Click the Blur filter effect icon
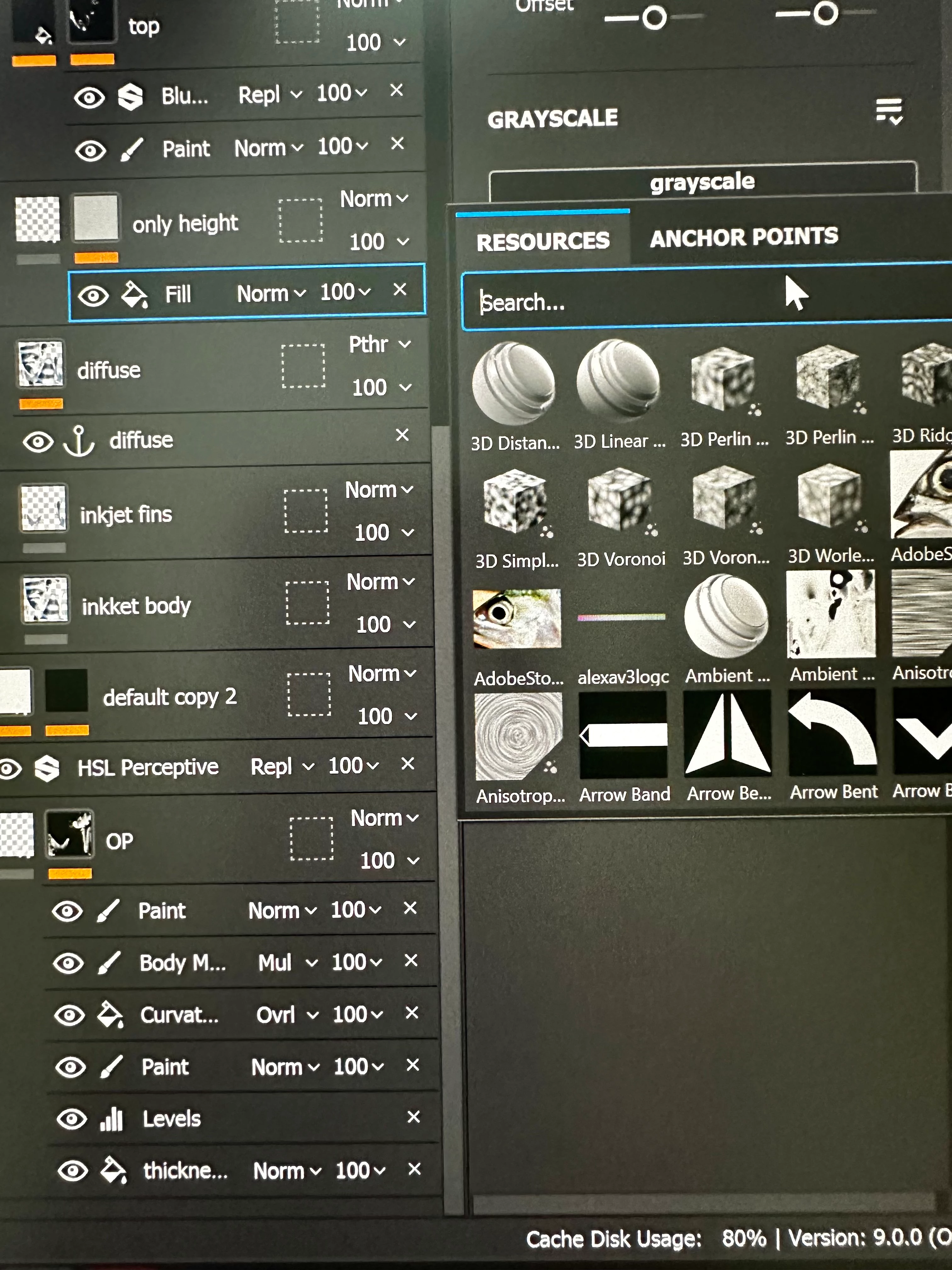Screen dimensions: 952x1270 point(130,96)
